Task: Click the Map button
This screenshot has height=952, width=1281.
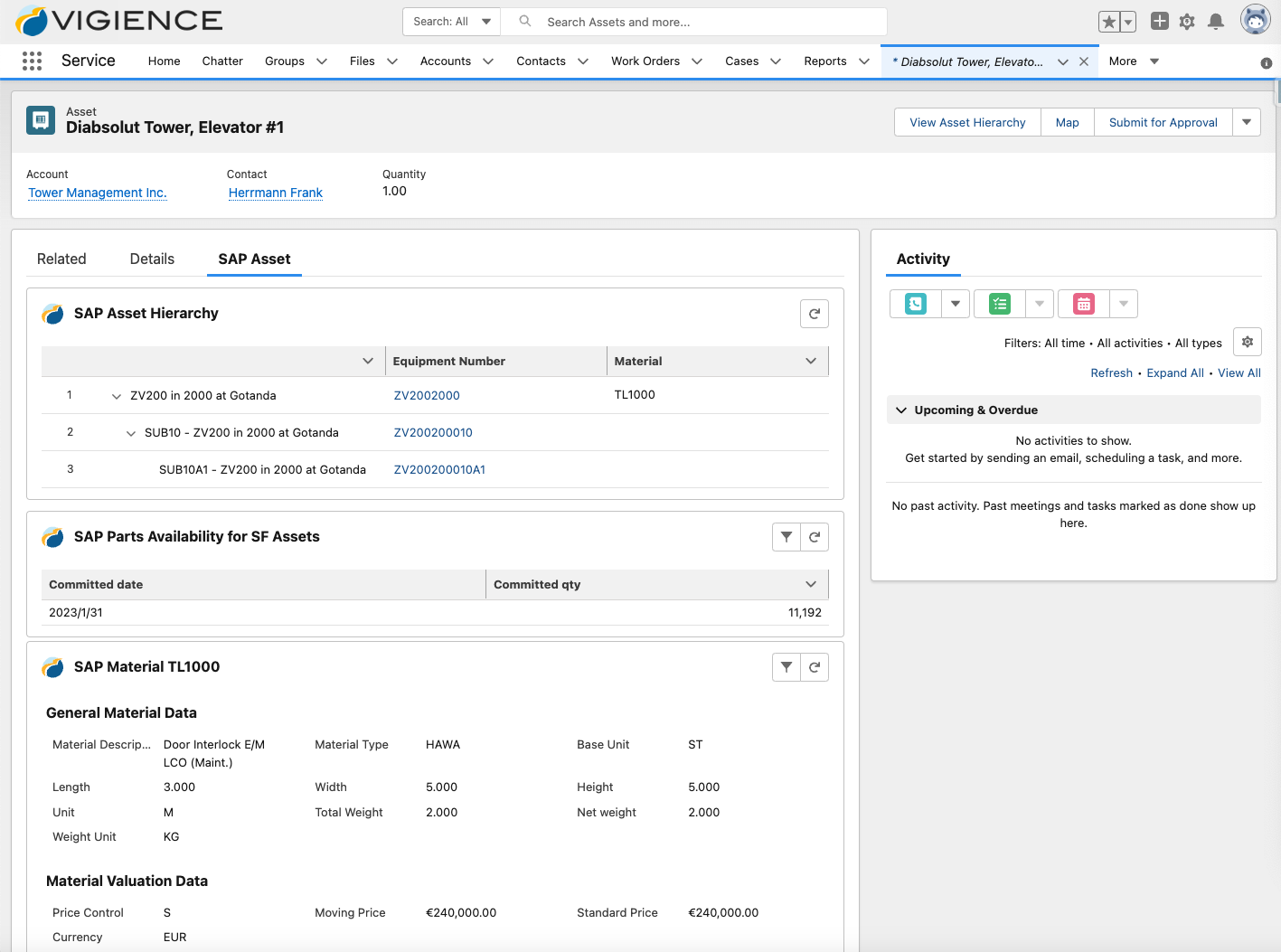Action: tap(1068, 122)
